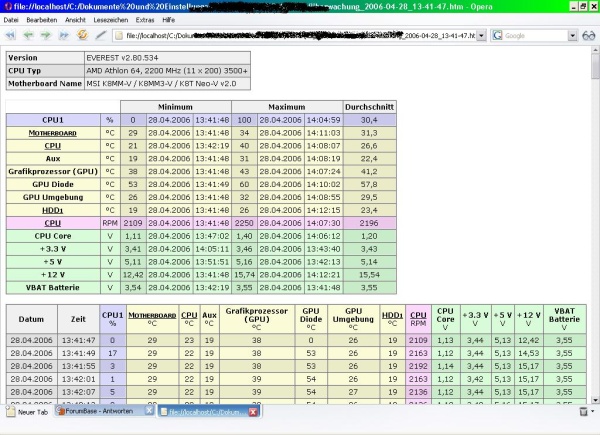The width and height of the screenshot is (600, 435).
Task: Reload the page with the Reload icon
Action: (82, 35)
